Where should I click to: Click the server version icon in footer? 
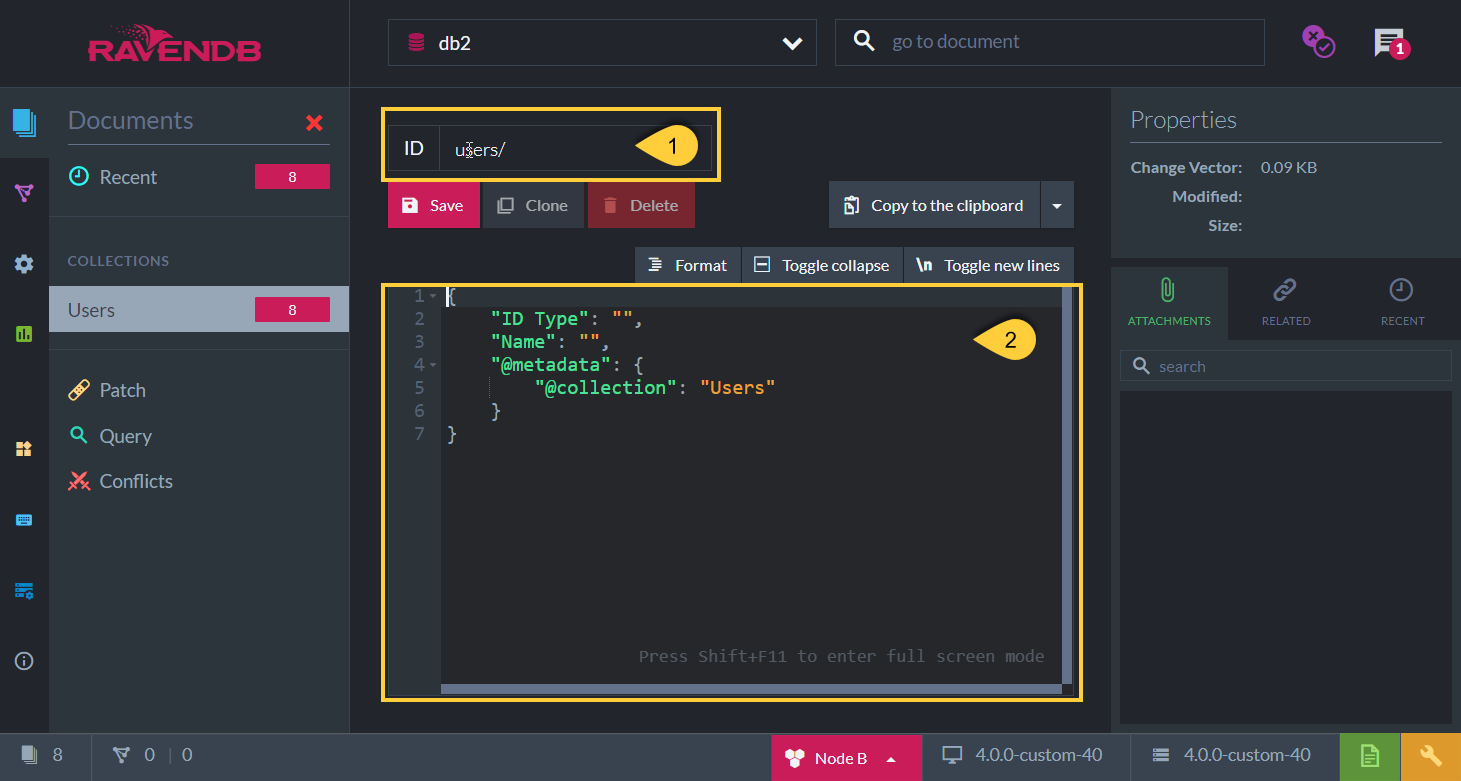click(x=1161, y=755)
